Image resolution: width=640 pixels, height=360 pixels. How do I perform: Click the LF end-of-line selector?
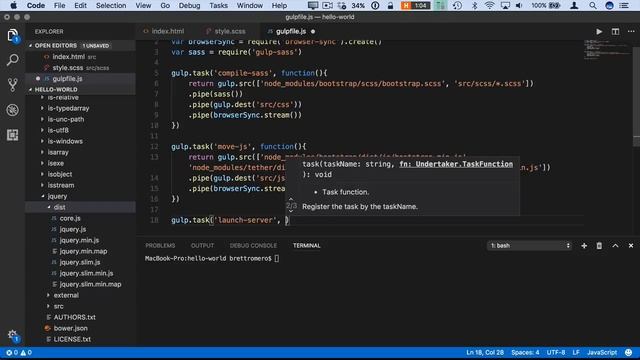[x=576, y=353]
